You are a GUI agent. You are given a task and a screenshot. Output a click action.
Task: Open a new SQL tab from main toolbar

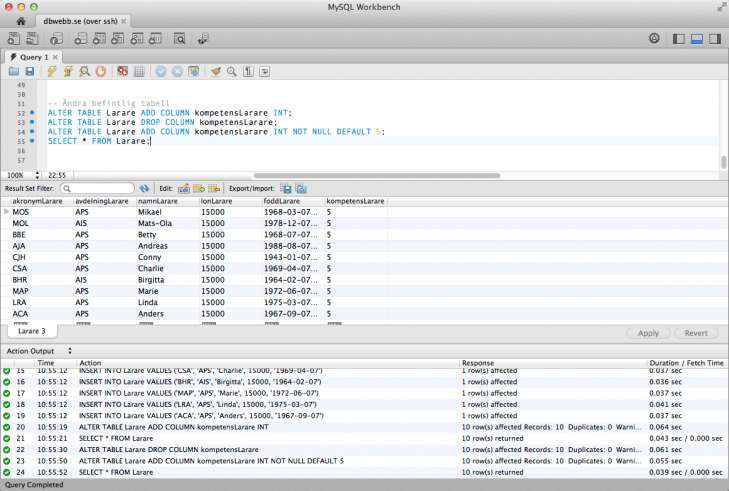pos(14,39)
